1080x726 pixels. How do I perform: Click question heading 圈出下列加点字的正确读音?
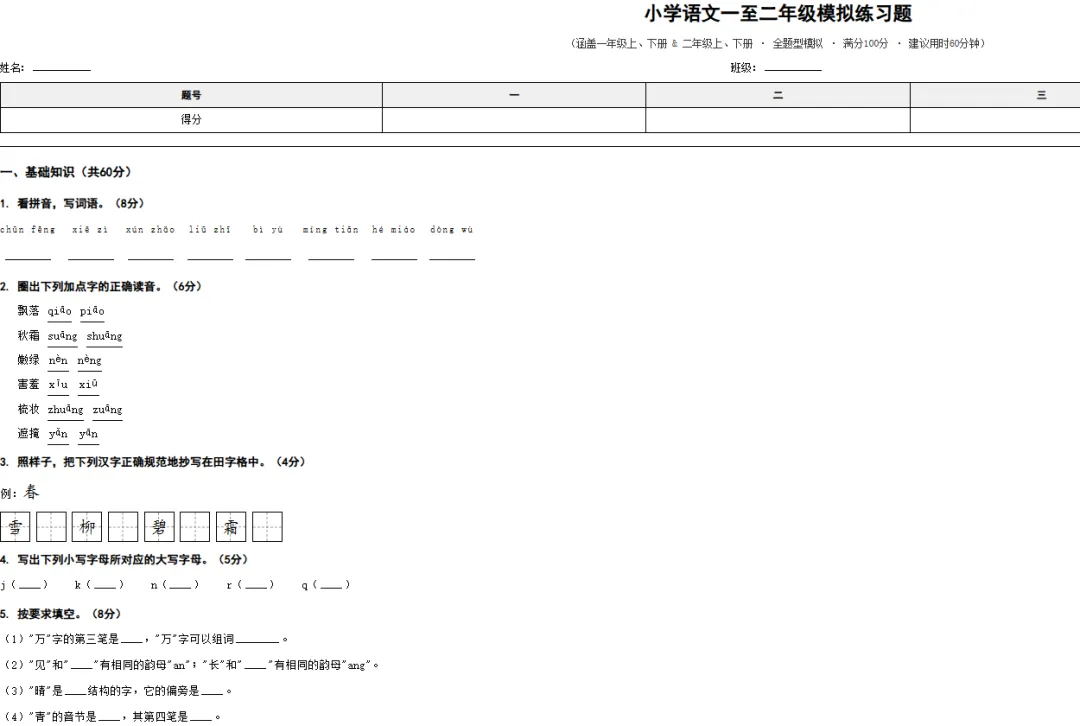pyautogui.click(x=101, y=287)
